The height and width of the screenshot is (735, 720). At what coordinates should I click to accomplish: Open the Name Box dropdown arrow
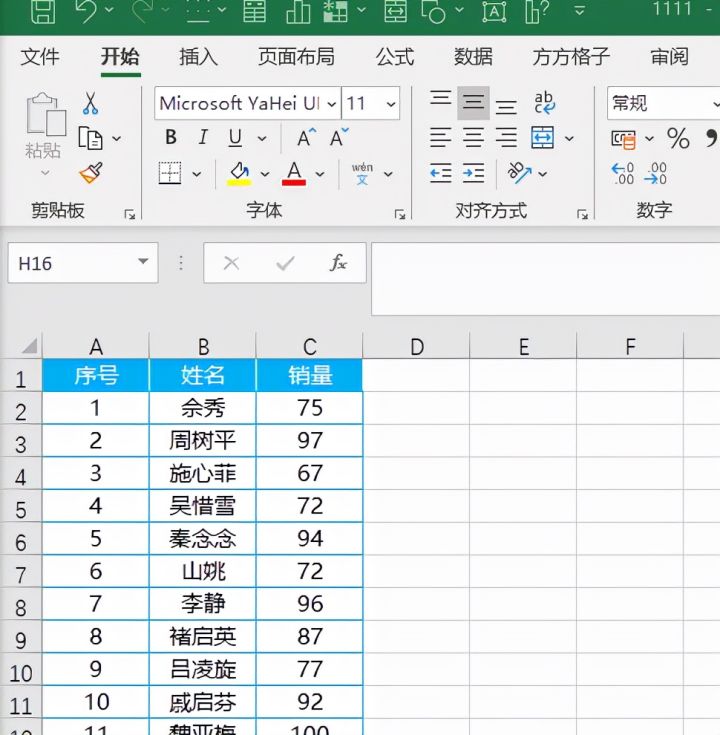143,262
